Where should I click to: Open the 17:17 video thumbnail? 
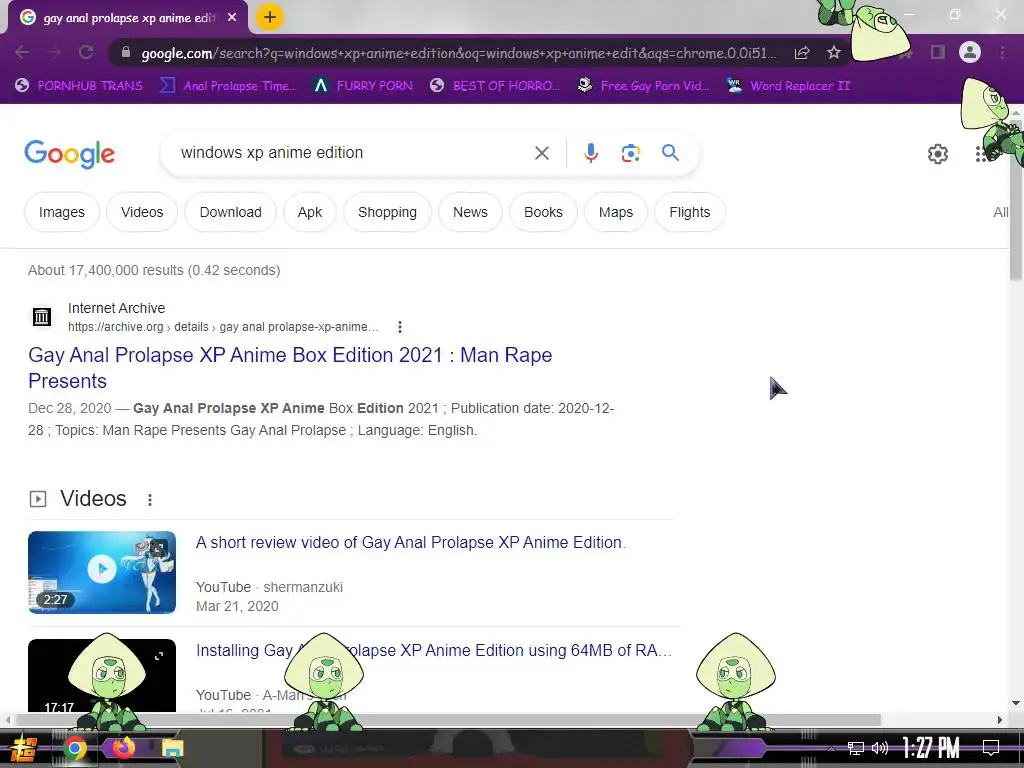tap(102, 675)
